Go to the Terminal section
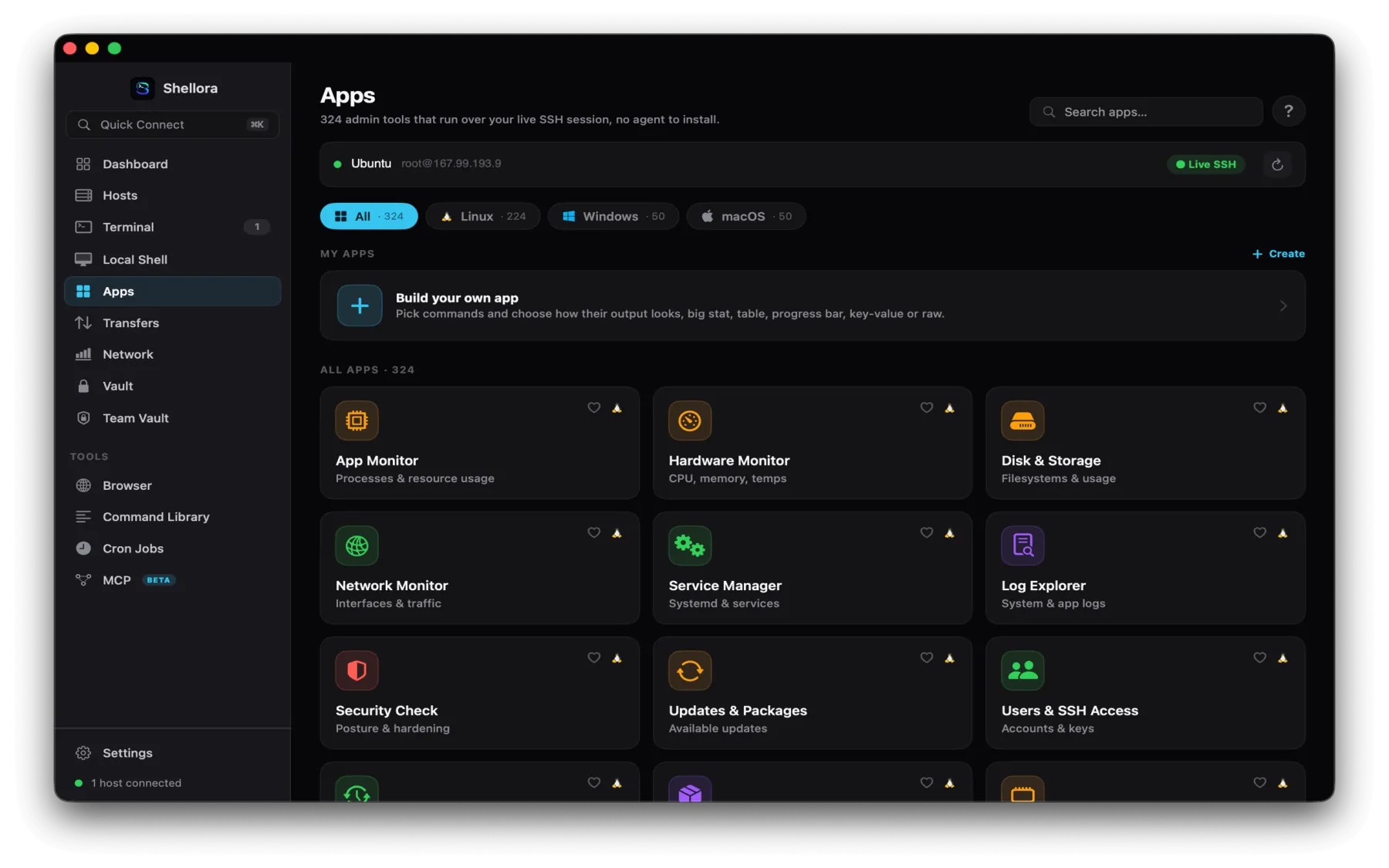Screen dimensions: 1389x868 tap(172, 227)
